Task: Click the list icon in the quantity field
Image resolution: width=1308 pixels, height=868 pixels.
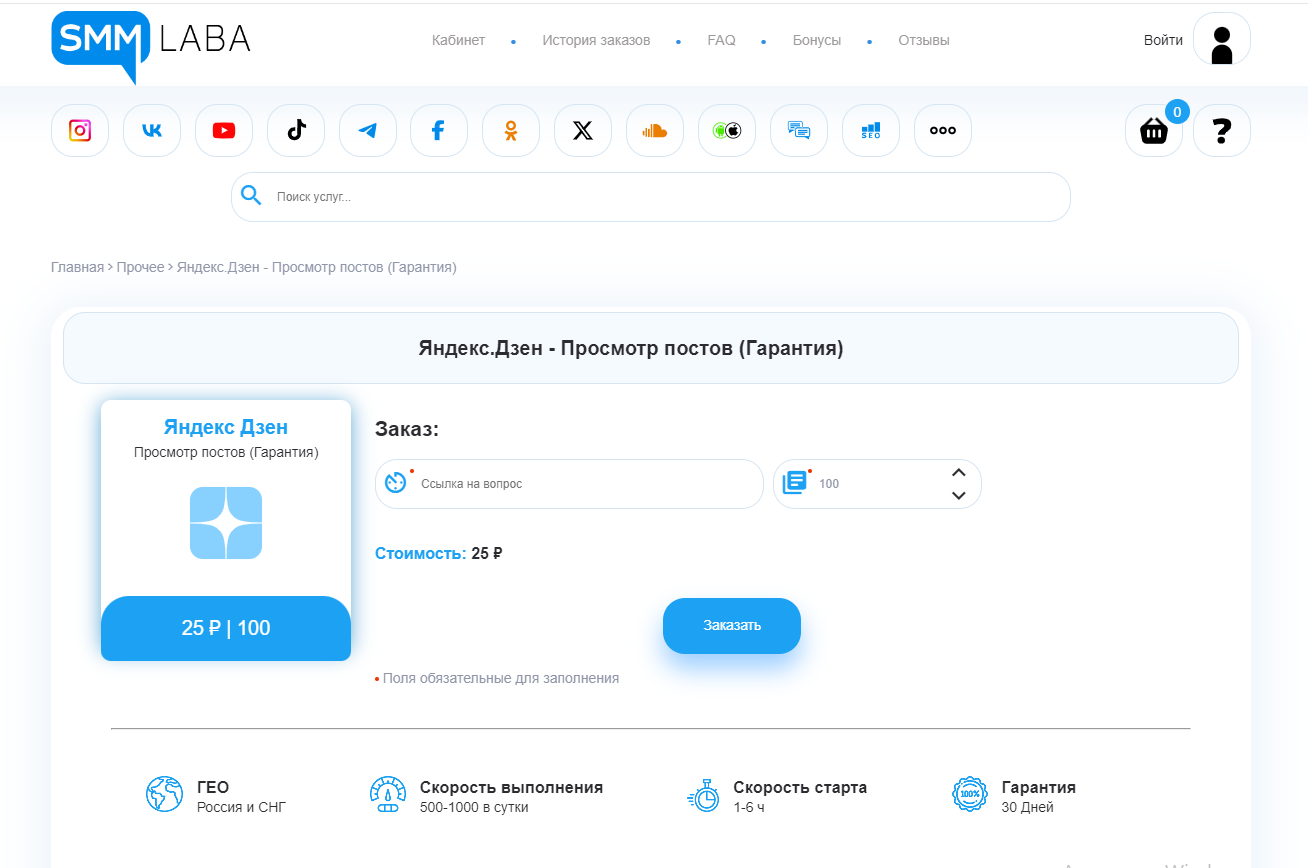Action: (794, 482)
